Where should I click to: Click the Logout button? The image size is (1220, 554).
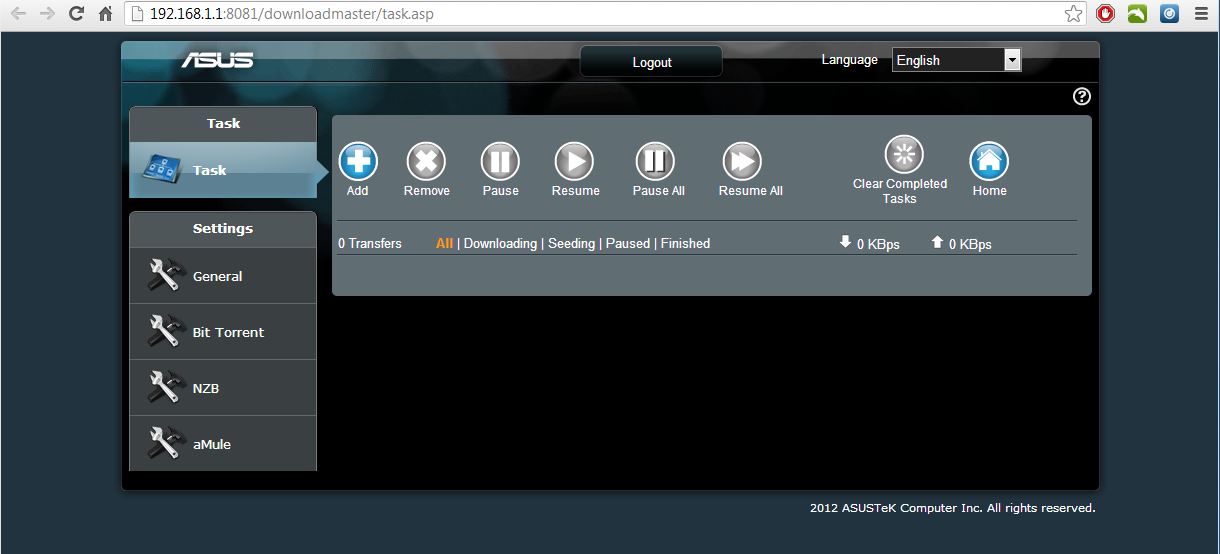pyautogui.click(x=651, y=62)
